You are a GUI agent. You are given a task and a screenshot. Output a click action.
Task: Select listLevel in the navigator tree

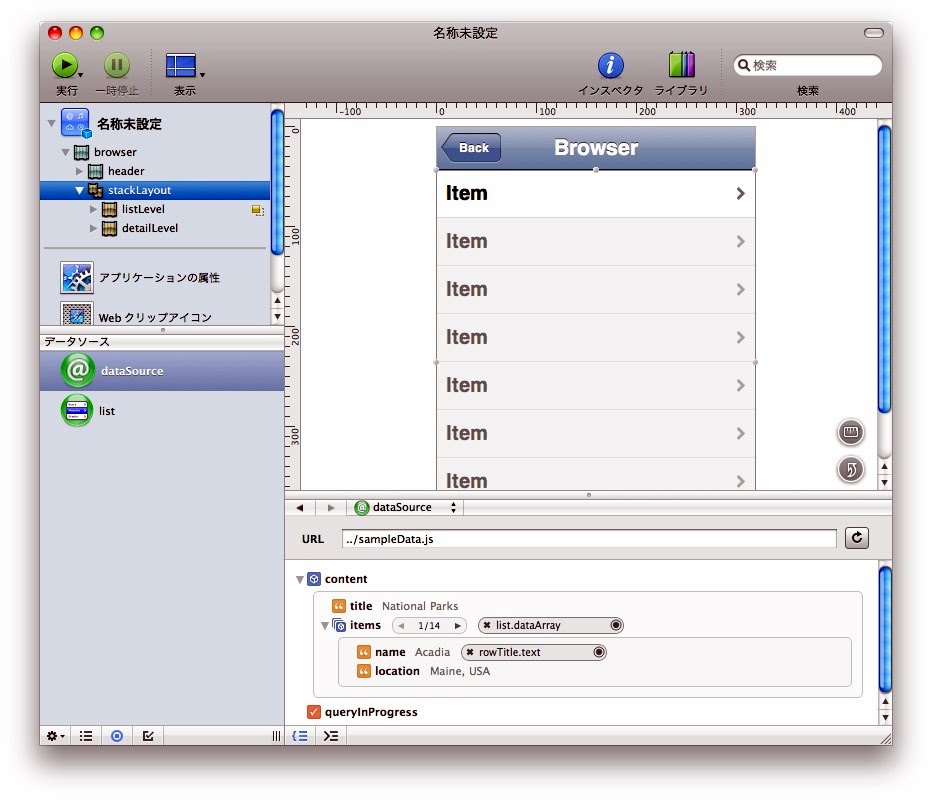click(x=142, y=209)
